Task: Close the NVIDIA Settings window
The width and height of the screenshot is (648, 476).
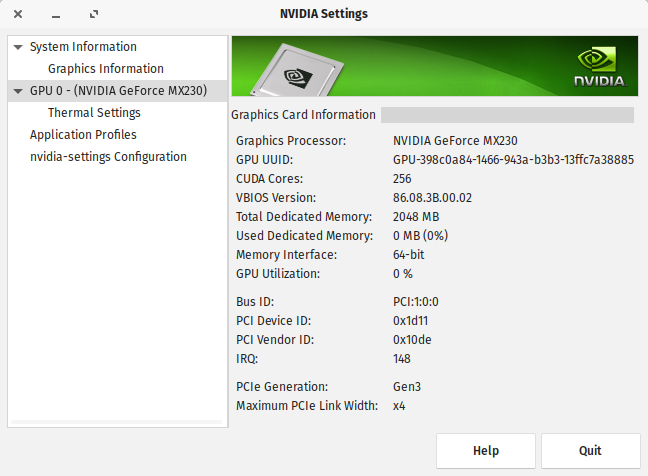Action: 18,14
